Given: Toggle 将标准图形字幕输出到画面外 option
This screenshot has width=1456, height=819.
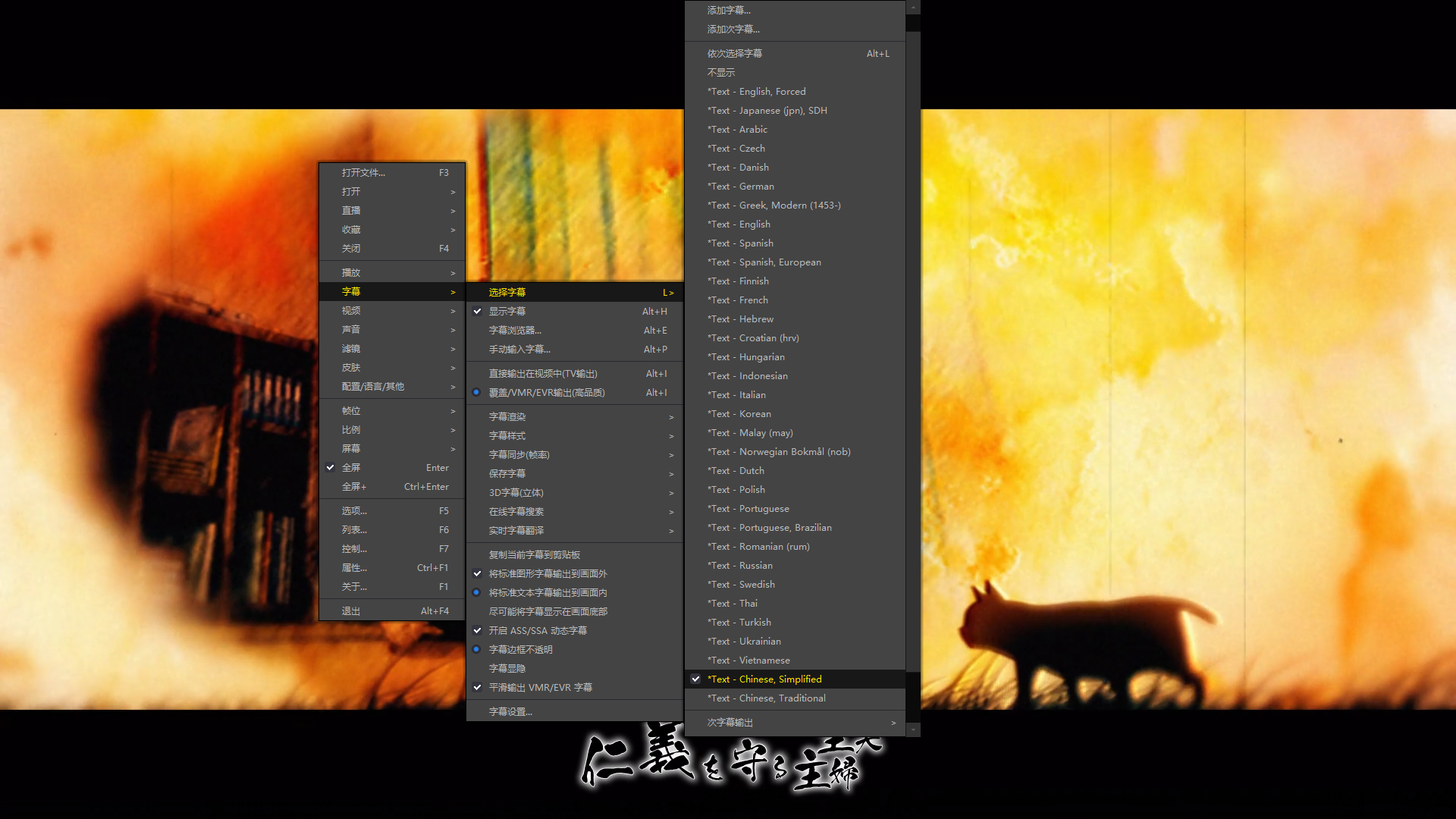Looking at the screenshot, I should point(574,574).
